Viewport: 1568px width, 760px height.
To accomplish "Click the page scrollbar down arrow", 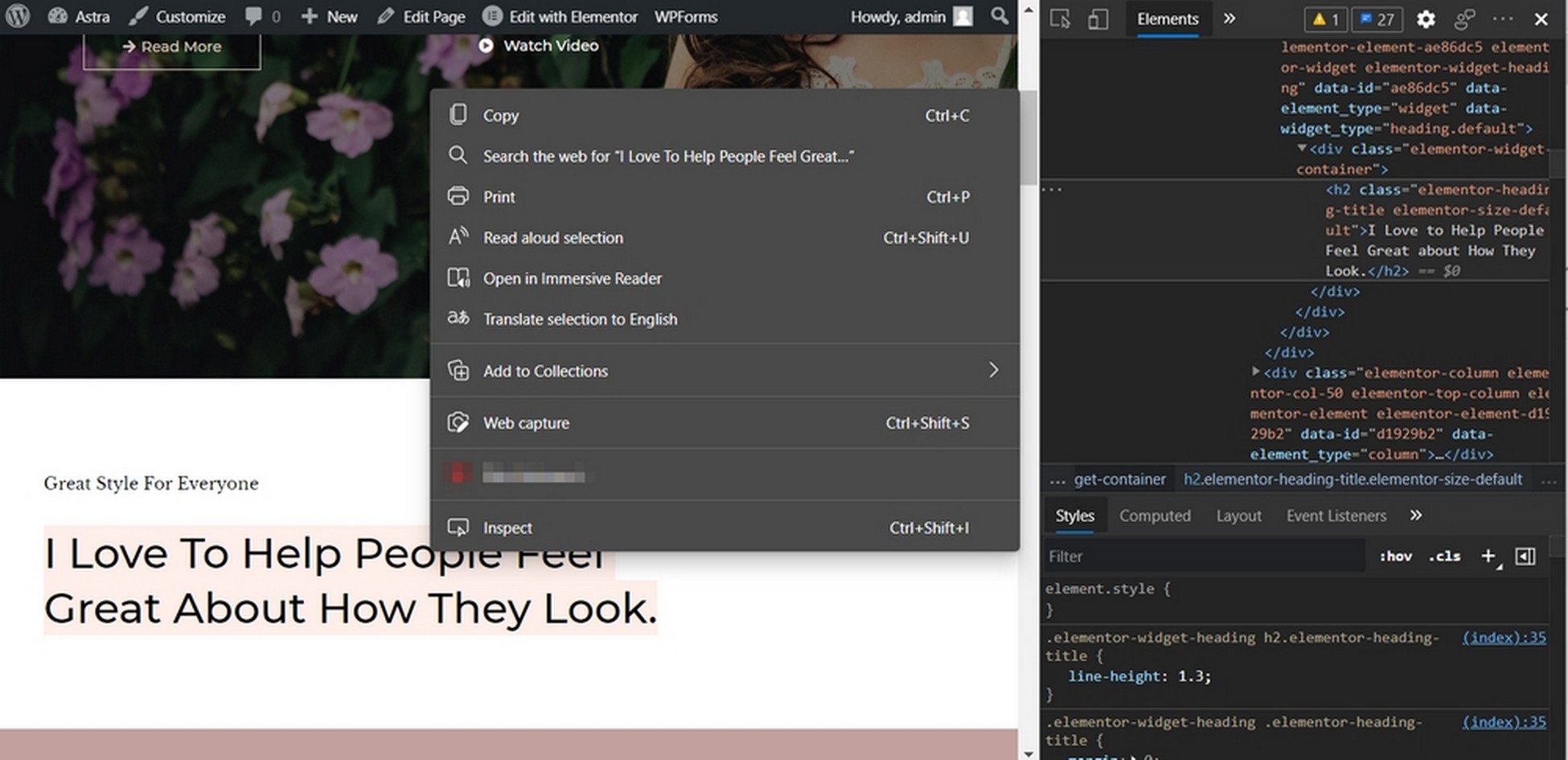I will [1028, 753].
